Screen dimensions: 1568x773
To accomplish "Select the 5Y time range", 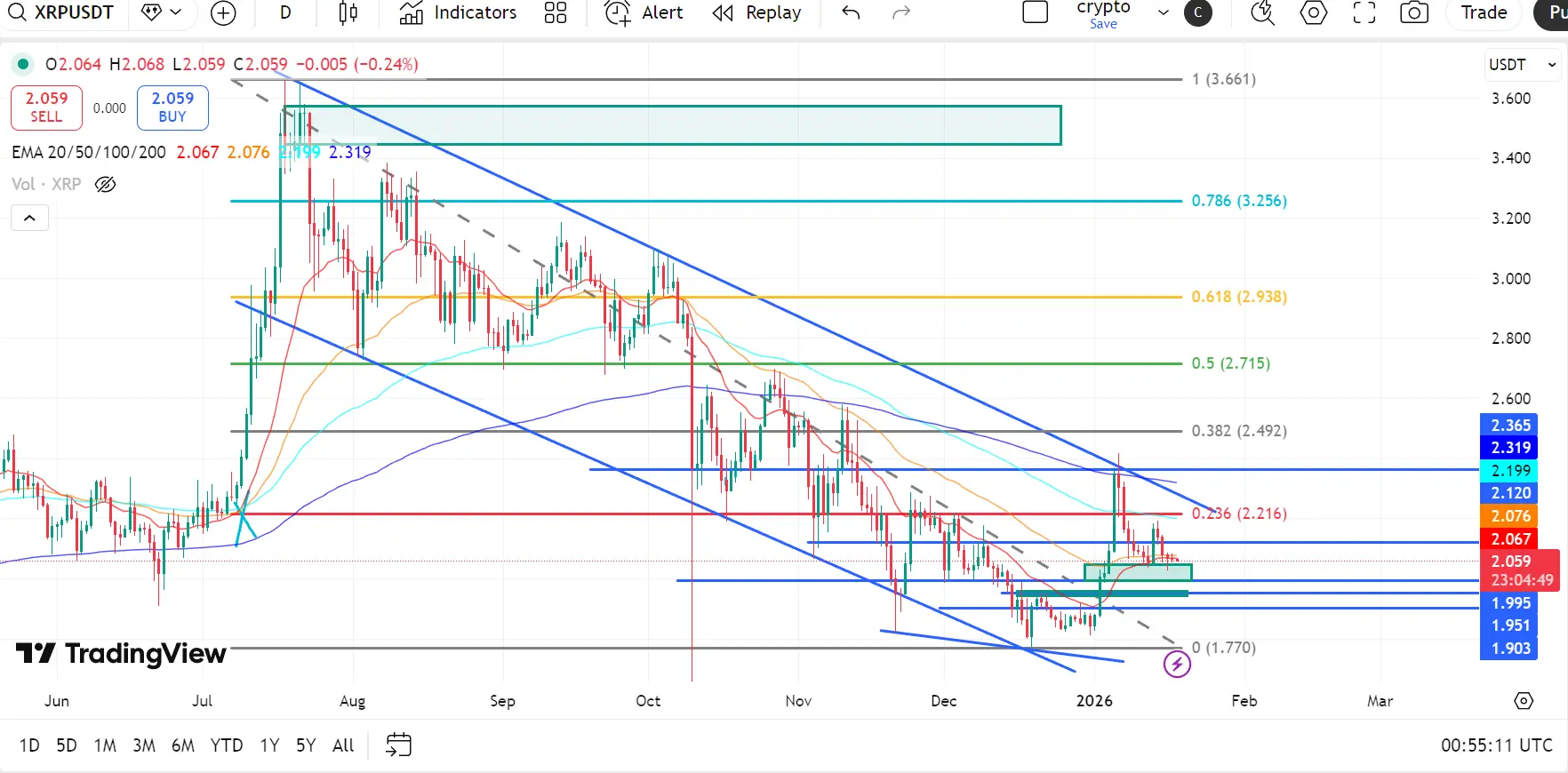I will [x=306, y=745].
